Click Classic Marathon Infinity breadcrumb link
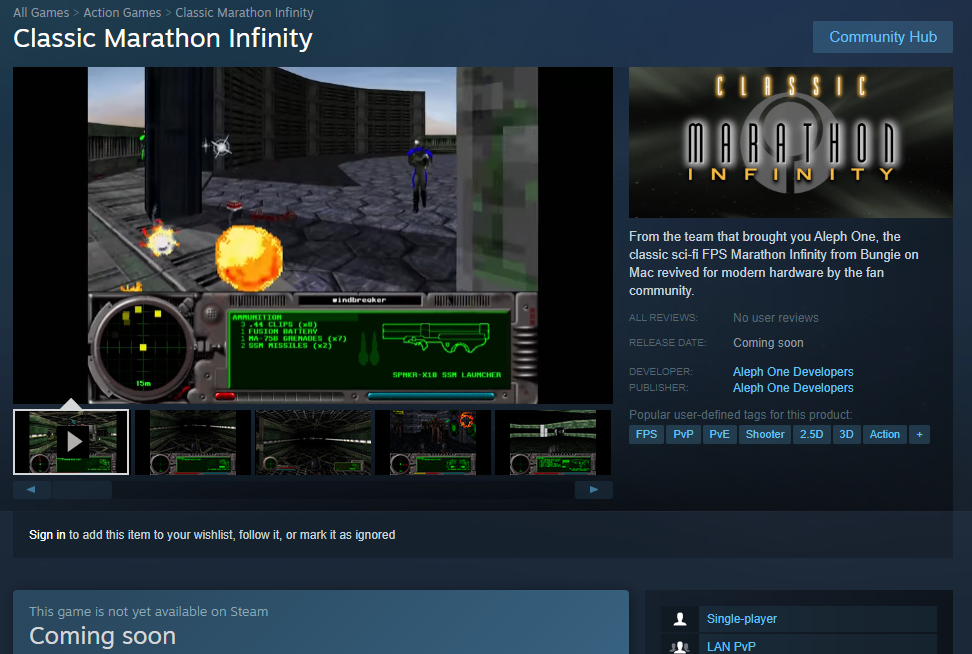The width and height of the screenshot is (972, 654). (x=244, y=12)
